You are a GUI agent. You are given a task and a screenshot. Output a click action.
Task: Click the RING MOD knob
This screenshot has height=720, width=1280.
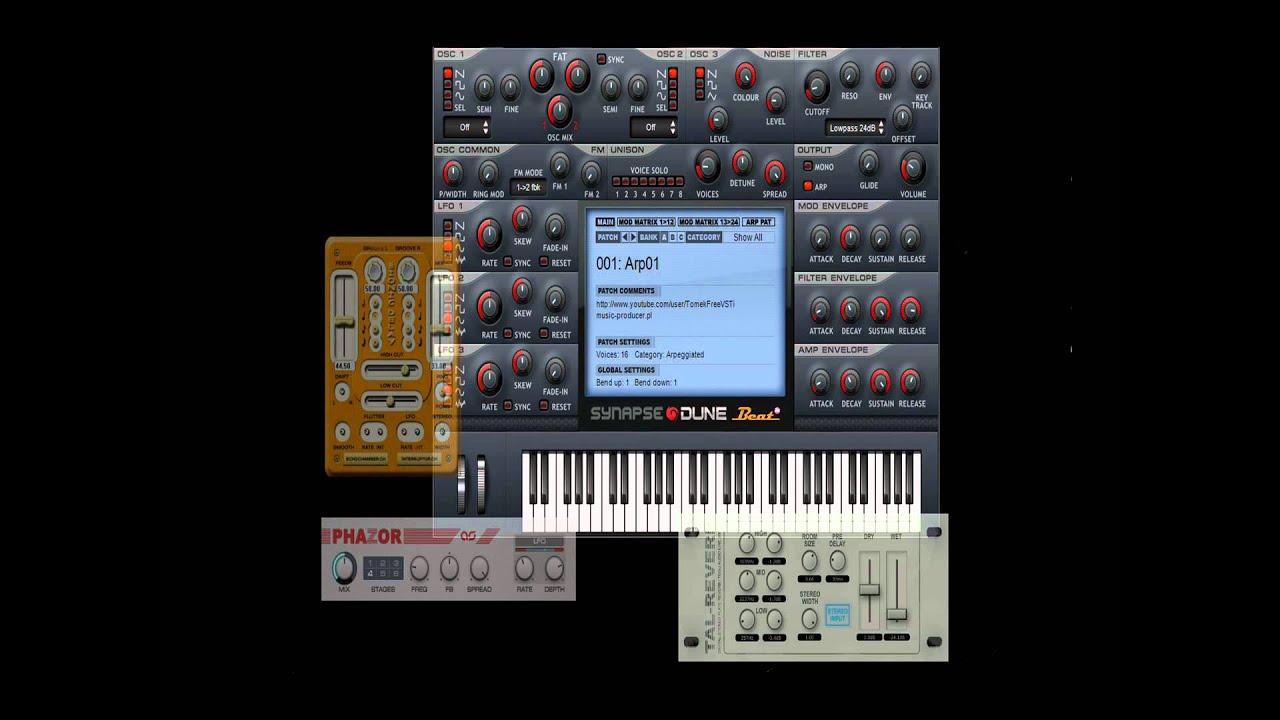pyautogui.click(x=488, y=173)
